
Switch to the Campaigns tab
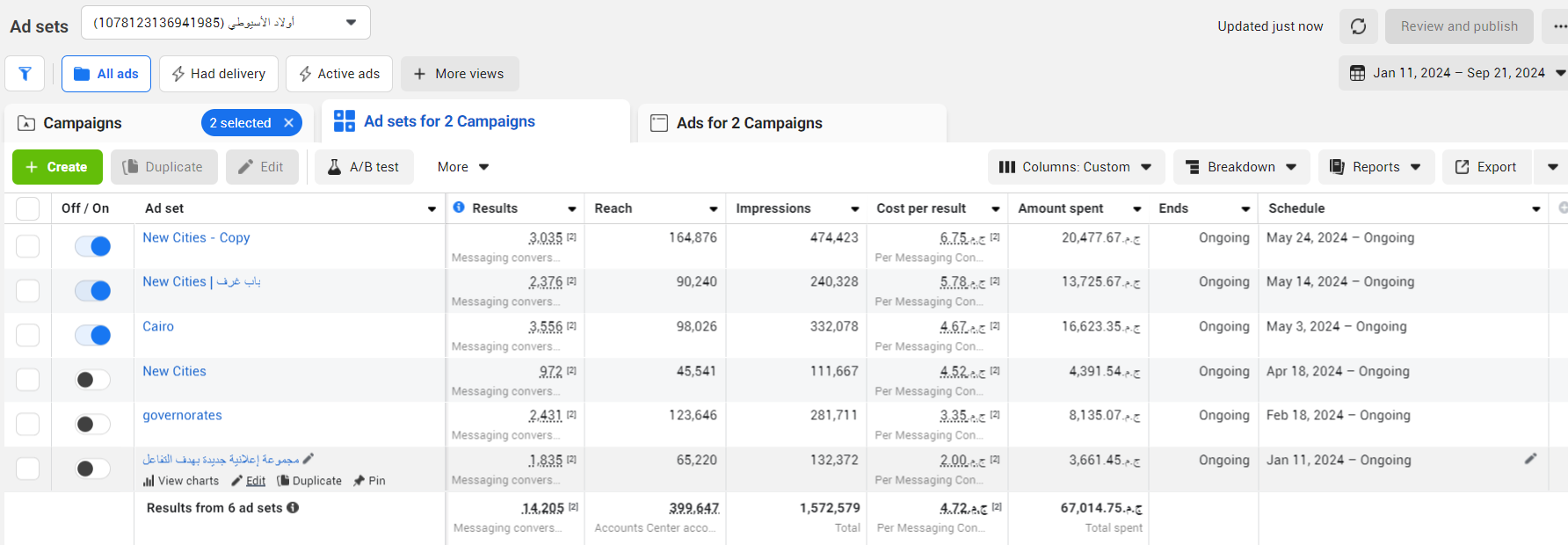coord(83,123)
